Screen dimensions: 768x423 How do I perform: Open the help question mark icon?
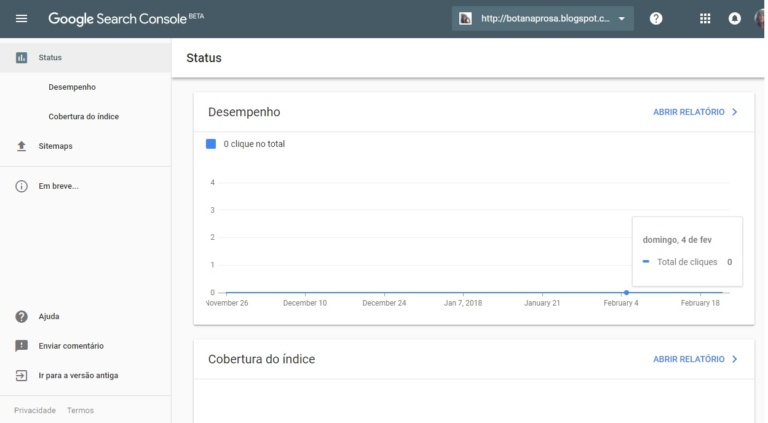coord(656,19)
